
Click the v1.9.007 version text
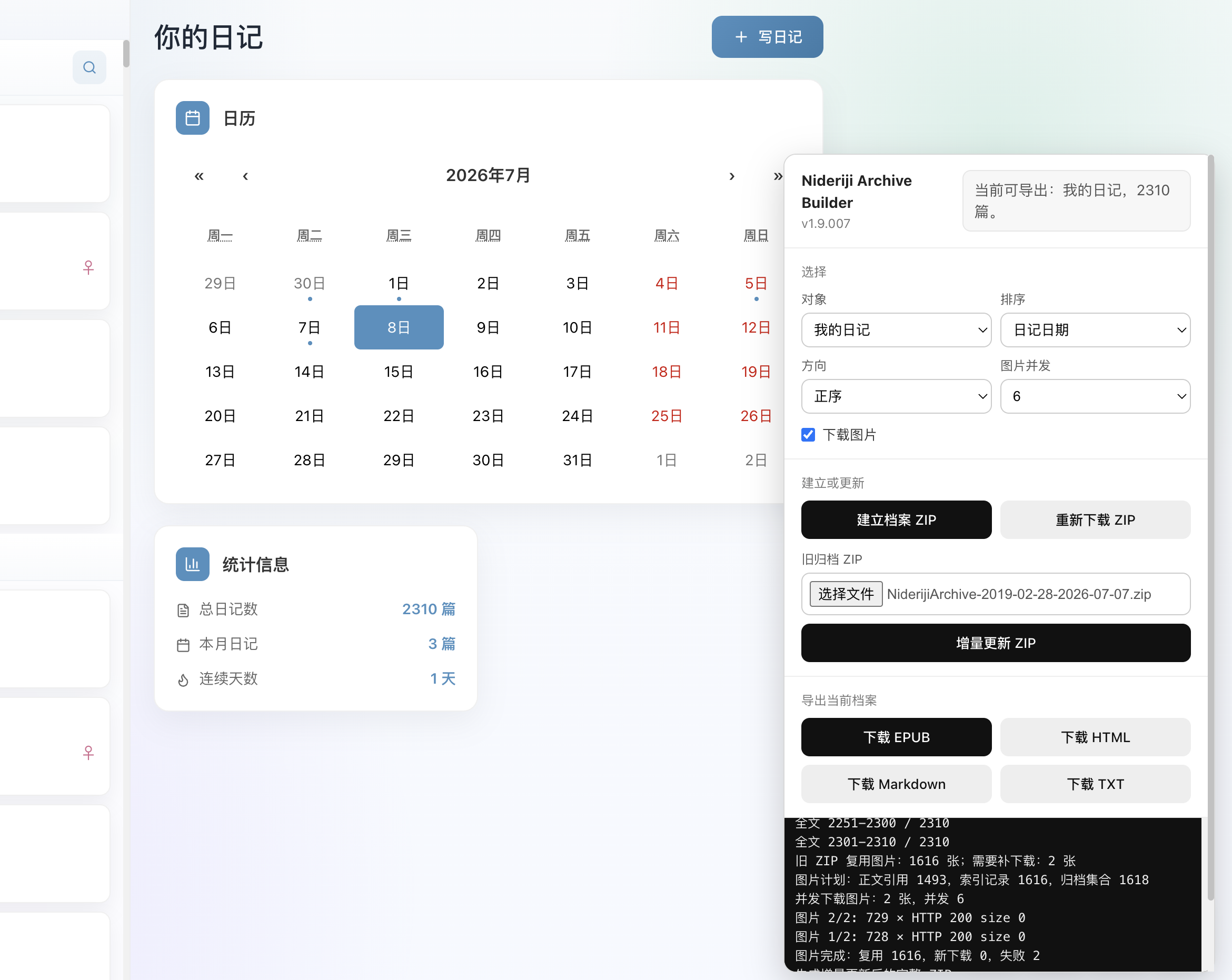pyautogui.click(x=826, y=223)
